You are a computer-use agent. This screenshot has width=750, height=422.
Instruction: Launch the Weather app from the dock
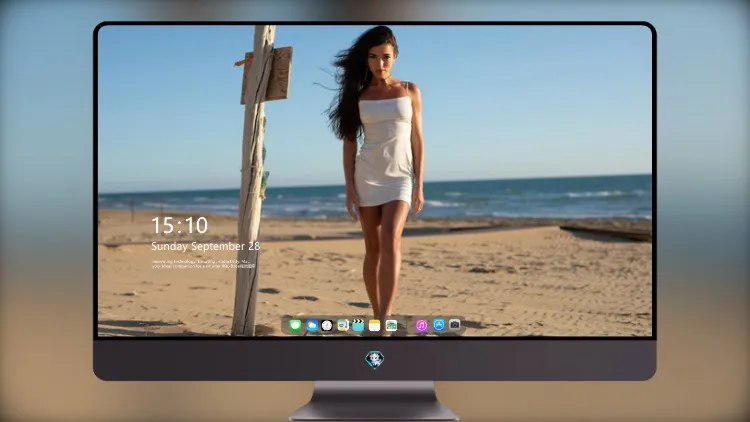tap(312, 325)
